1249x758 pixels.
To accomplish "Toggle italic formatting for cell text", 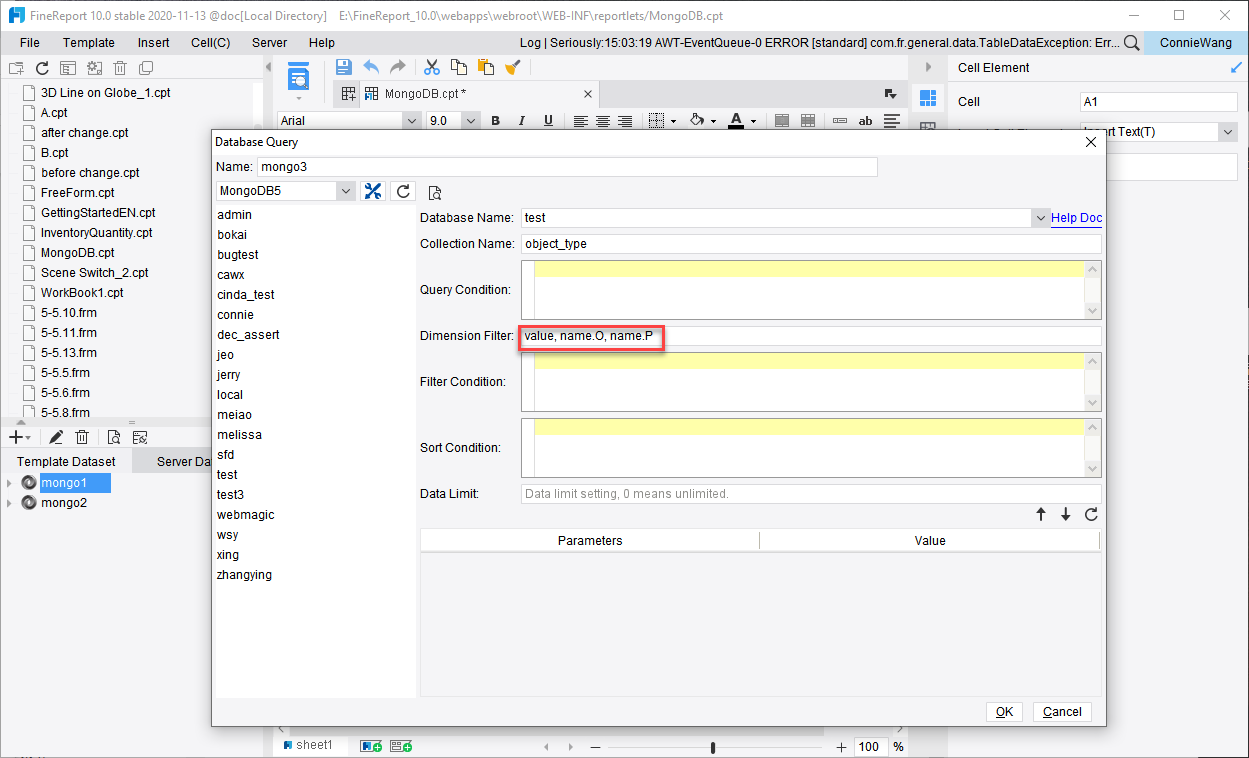I will click(x=521, y=120).
